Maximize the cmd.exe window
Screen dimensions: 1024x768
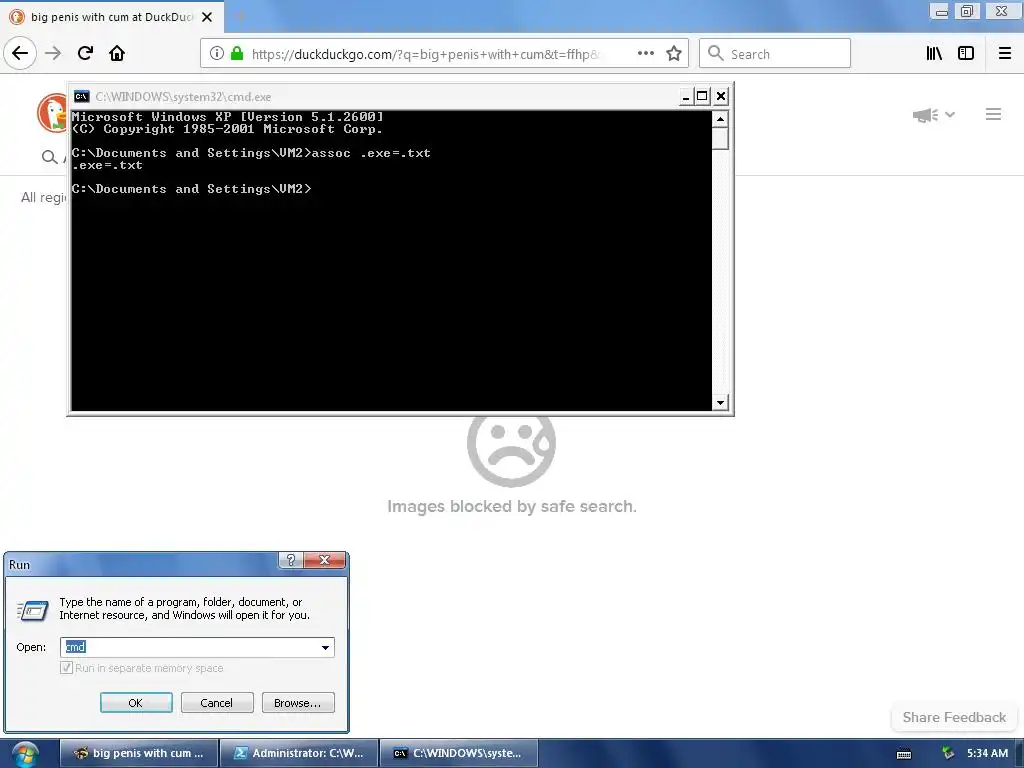(702, 97)
